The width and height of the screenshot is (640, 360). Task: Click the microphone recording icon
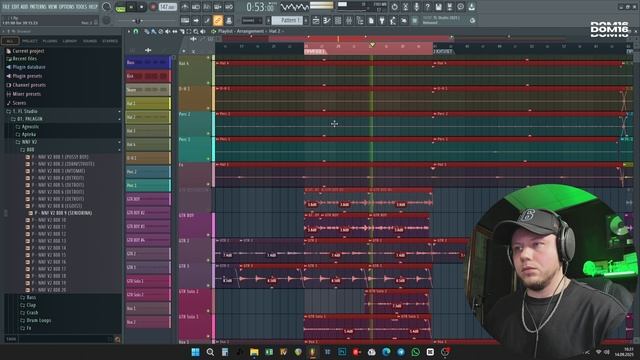coord(416,7)
